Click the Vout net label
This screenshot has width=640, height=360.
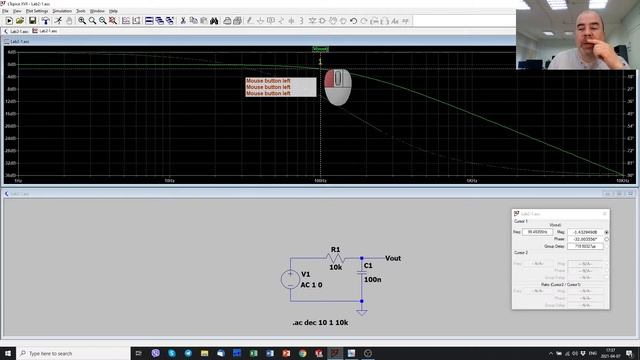click(x=393, y=258)
